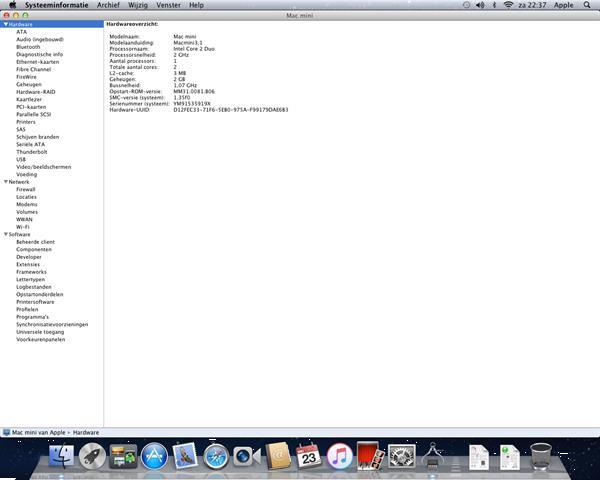Click the Mac mini computer icon in path bar
Viewport: 600px width, 480px height.
pos(6,433)
